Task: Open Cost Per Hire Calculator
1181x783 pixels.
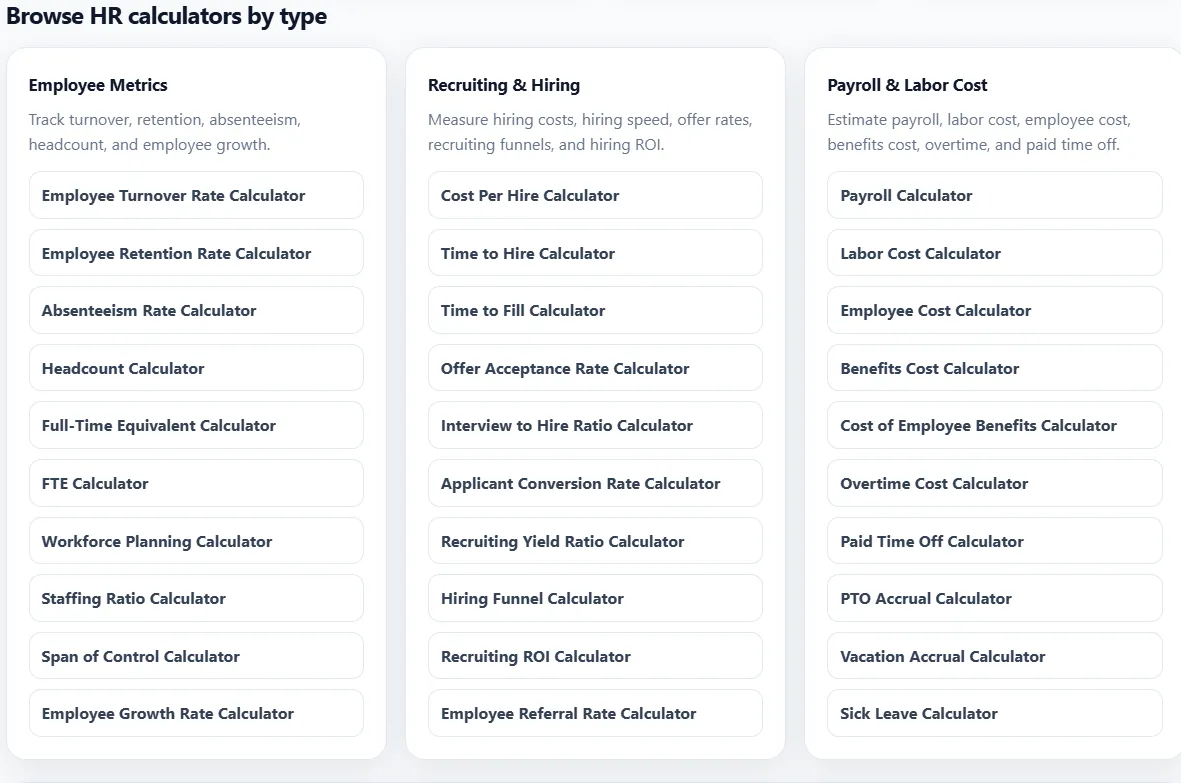Action: [x=595, y=196]
